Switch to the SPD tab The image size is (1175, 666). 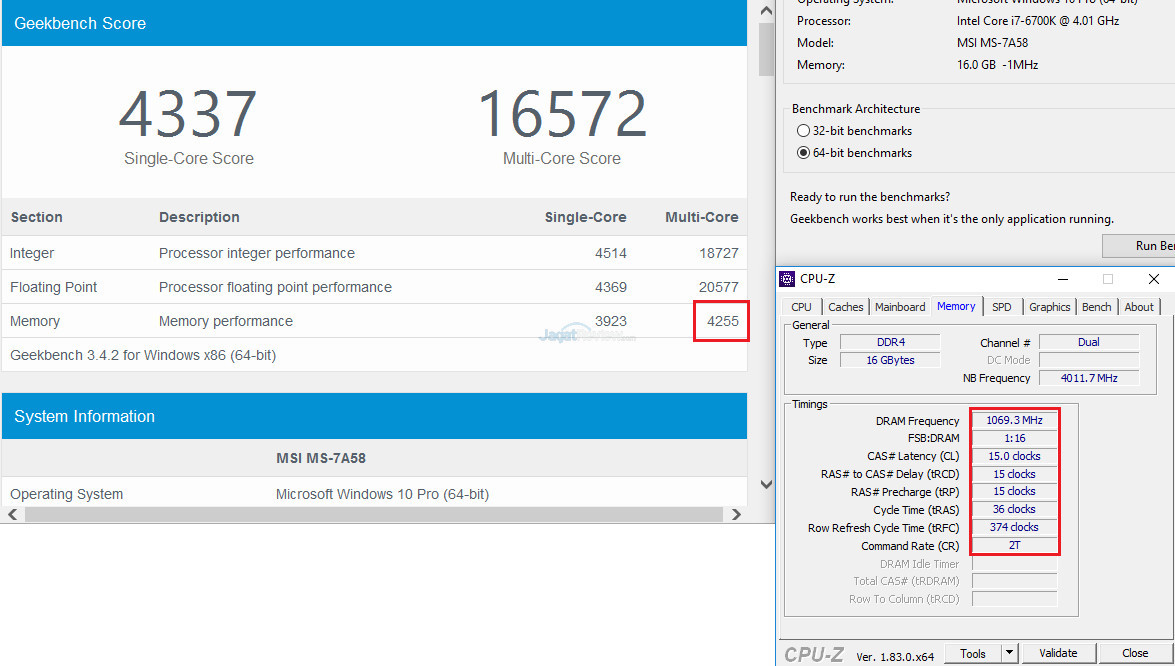pos(1001,307)
